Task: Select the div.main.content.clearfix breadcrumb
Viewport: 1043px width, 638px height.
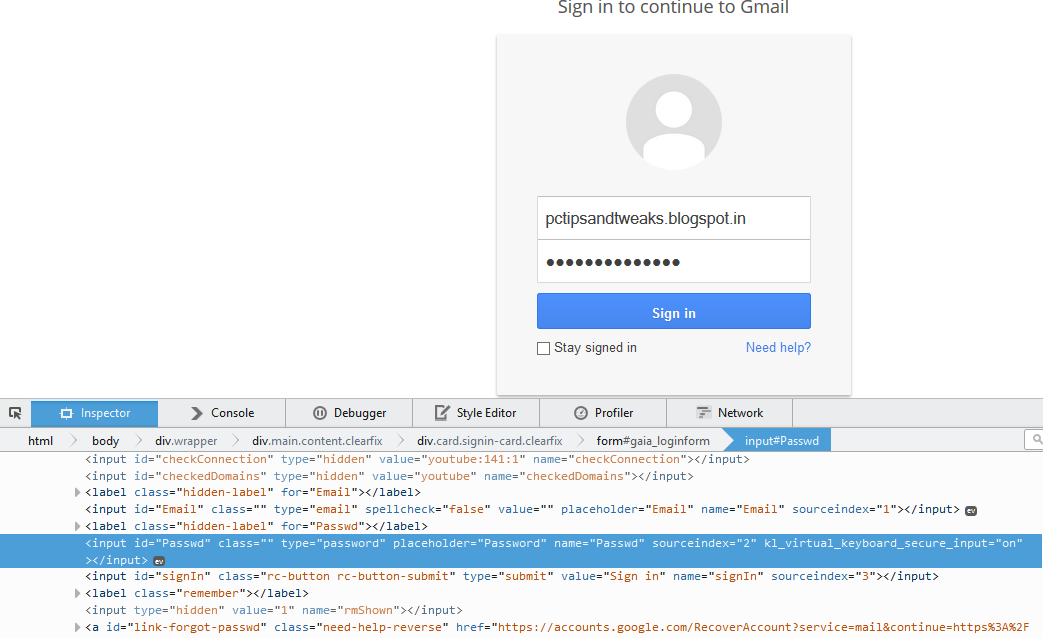Action: [x=317, y=440]
